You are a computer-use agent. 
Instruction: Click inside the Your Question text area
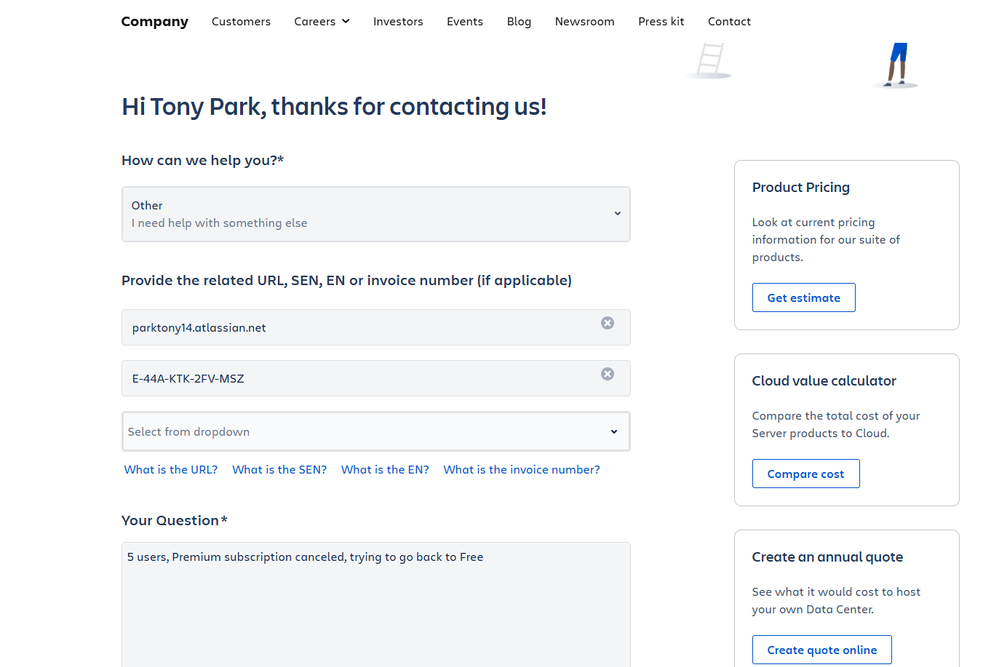tap(375, 610)
